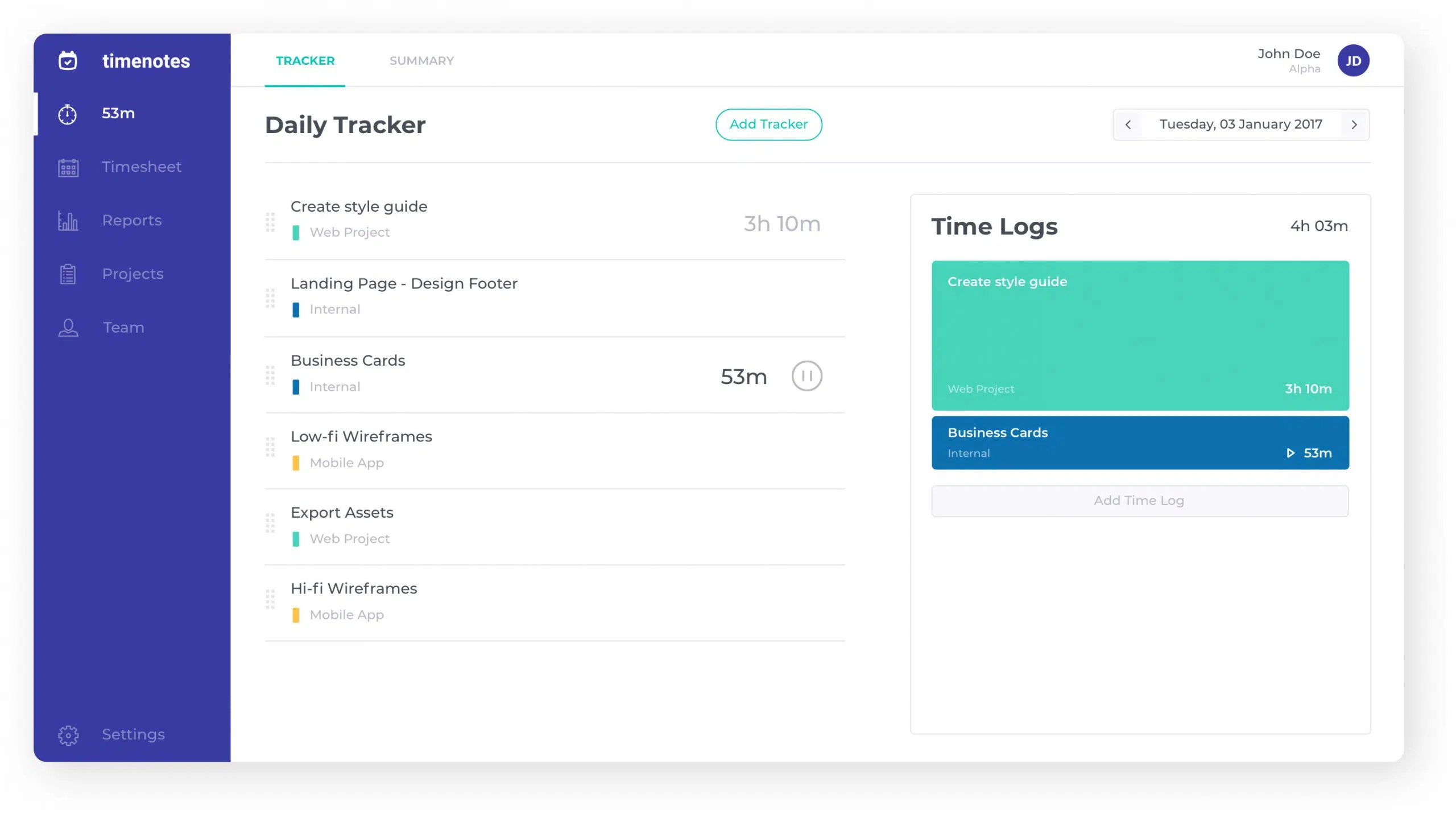This screenshot has width=1456, height=814.
Task: Switch to the SUMMARY tab
Action: pyautogui.click(x=421, y=61)
